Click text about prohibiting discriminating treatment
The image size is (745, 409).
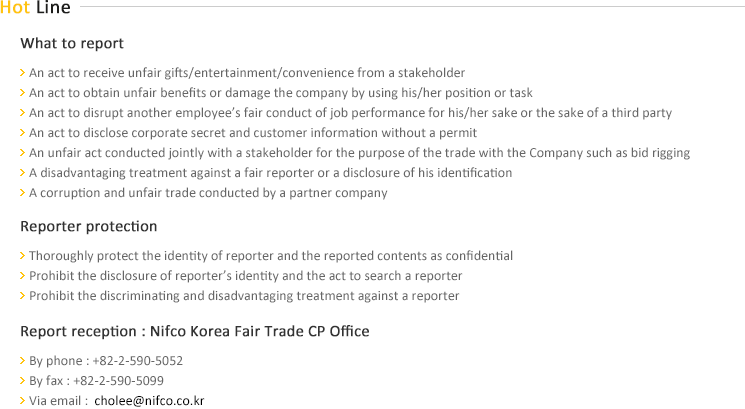pyautogui.click(x=244, y=296)
